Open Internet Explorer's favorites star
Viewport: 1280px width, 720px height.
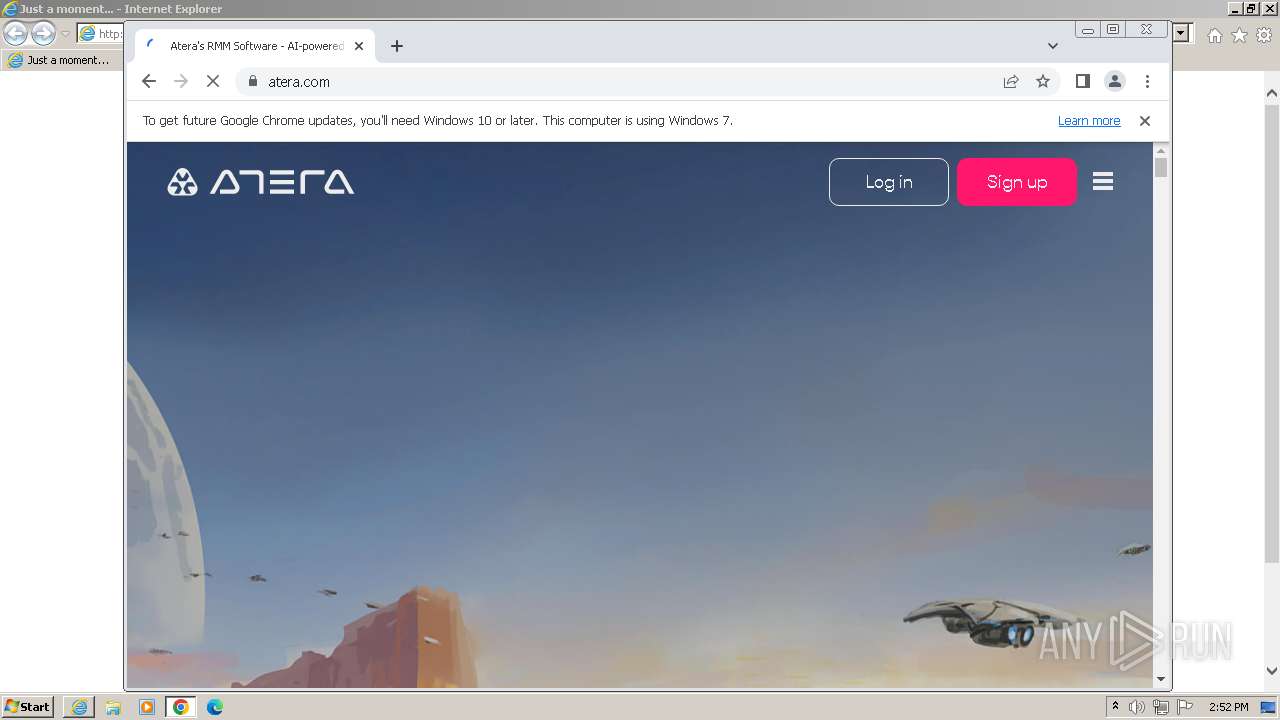pyautogui.click(x=1240, y=35)
